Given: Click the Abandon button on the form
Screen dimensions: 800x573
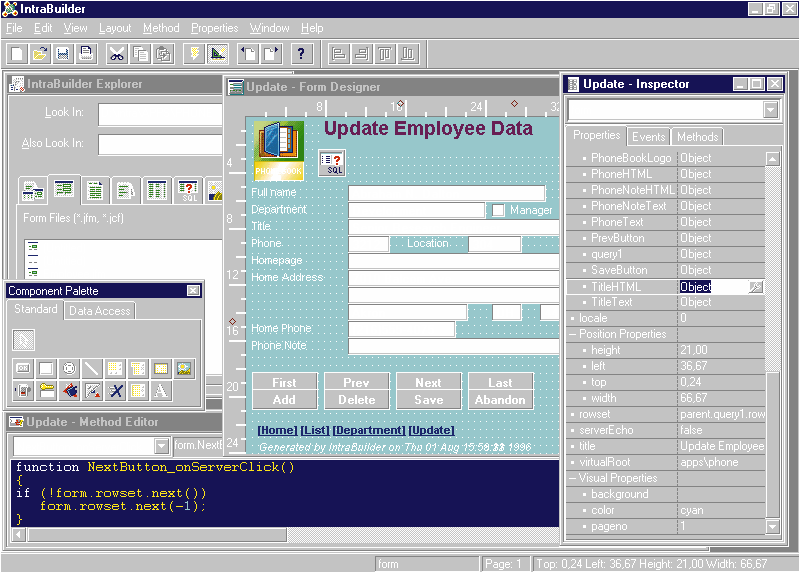Looking at the screenshot, I should point(500,400).
